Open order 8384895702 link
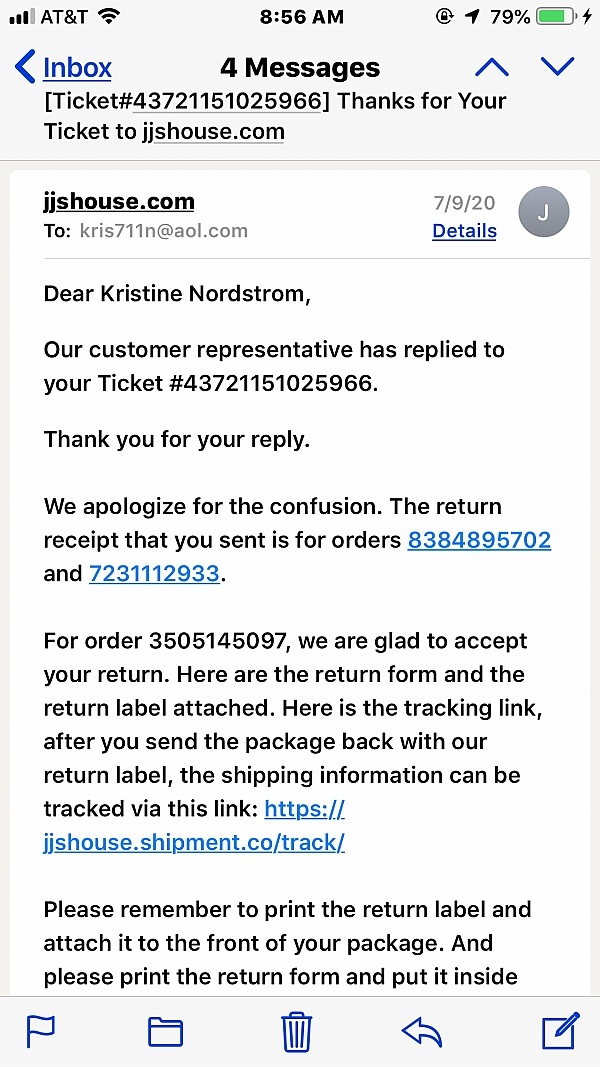Viewport: 600px width, 1067px height. (x=479, y=540)
